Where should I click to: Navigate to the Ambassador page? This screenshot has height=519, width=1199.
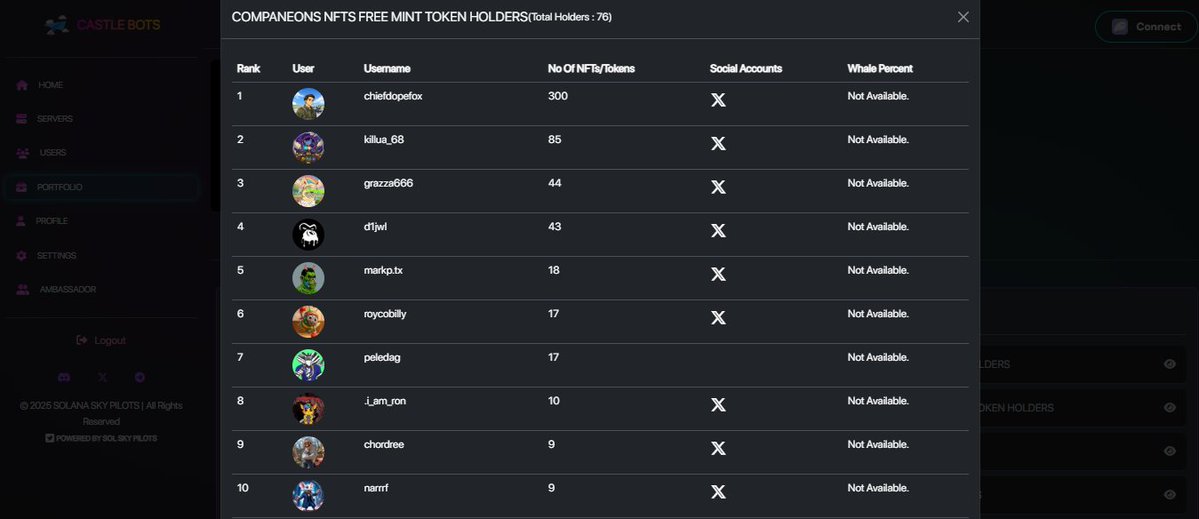(67, 289)
